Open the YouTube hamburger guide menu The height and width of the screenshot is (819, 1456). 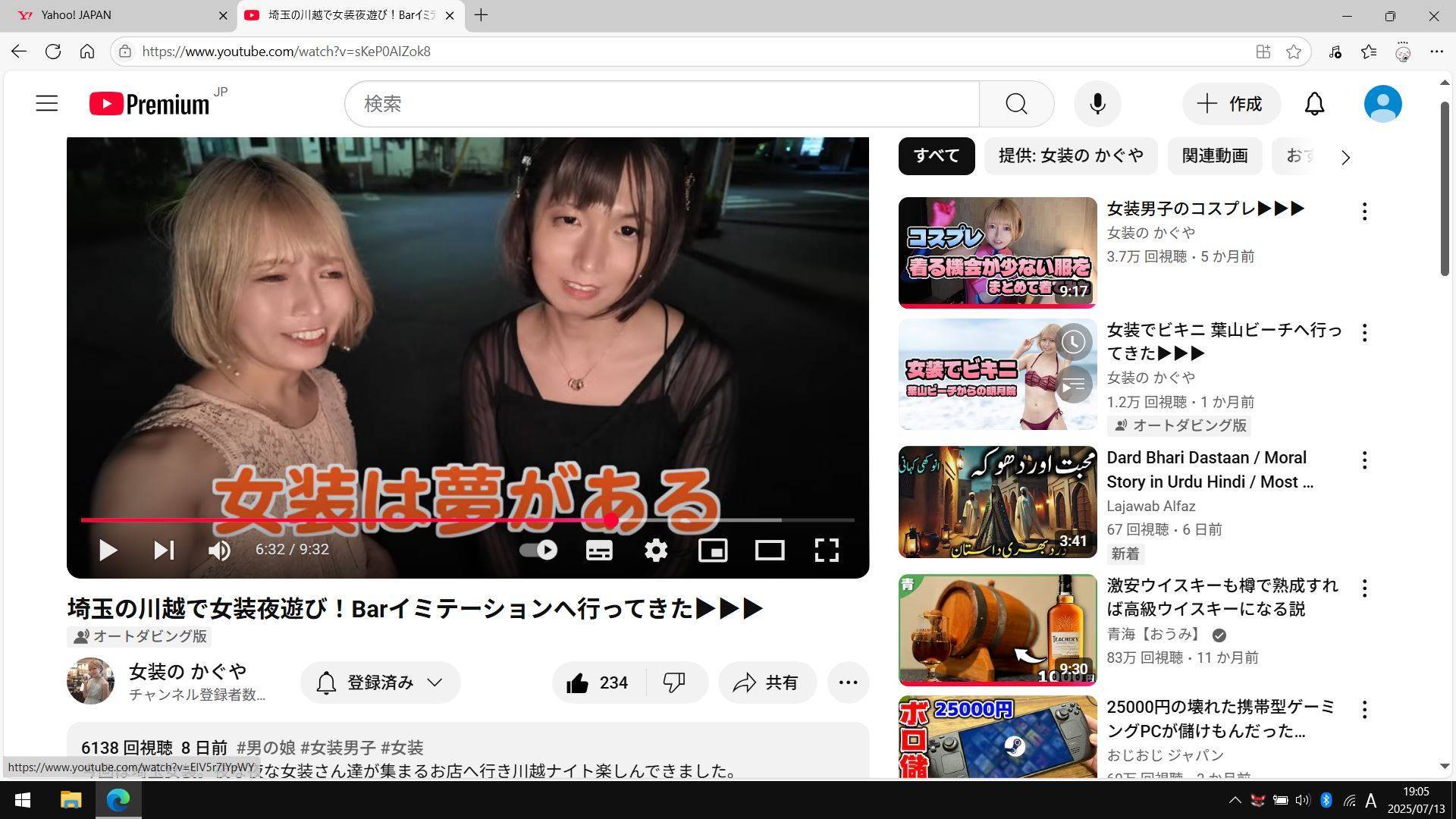tap(47, 103)
